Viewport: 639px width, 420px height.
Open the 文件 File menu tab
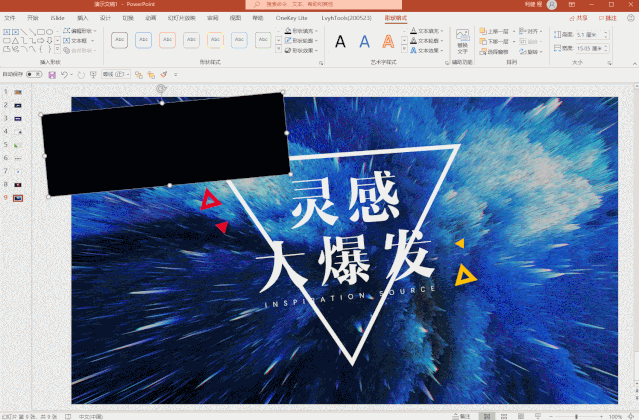(9, 18)
